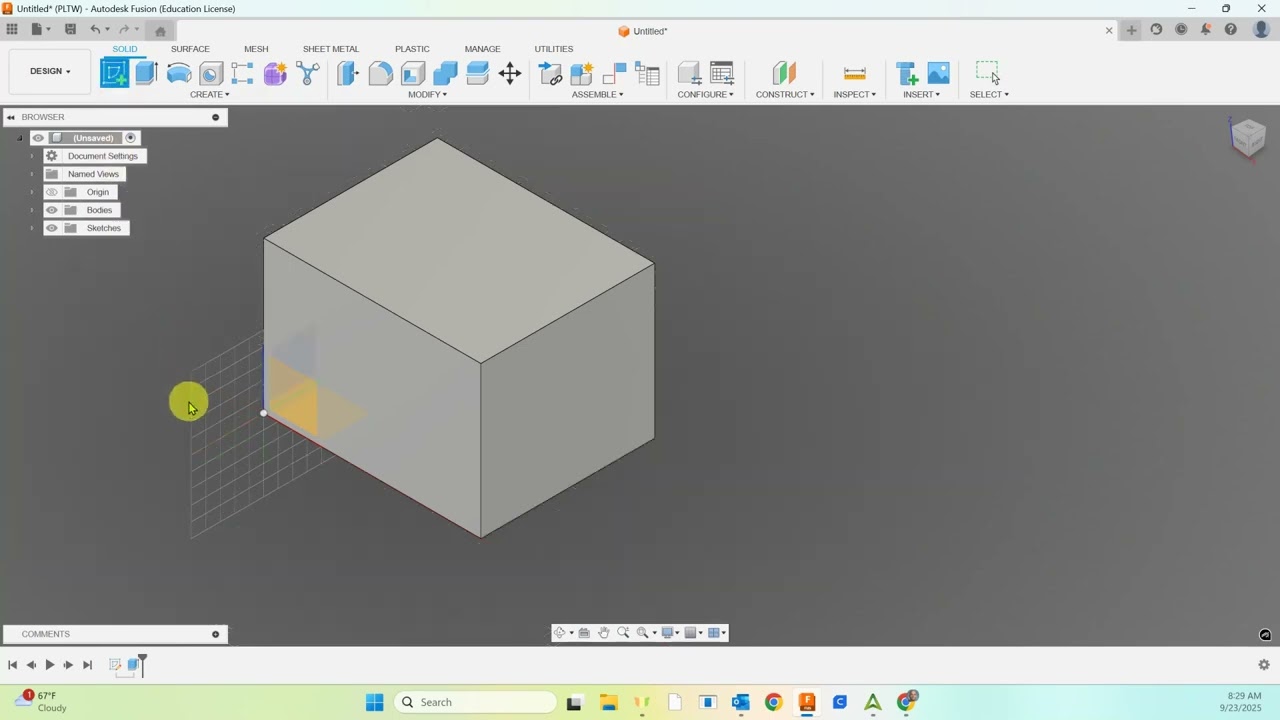
Task: Hide the Bodies folder
Action: 52,210
